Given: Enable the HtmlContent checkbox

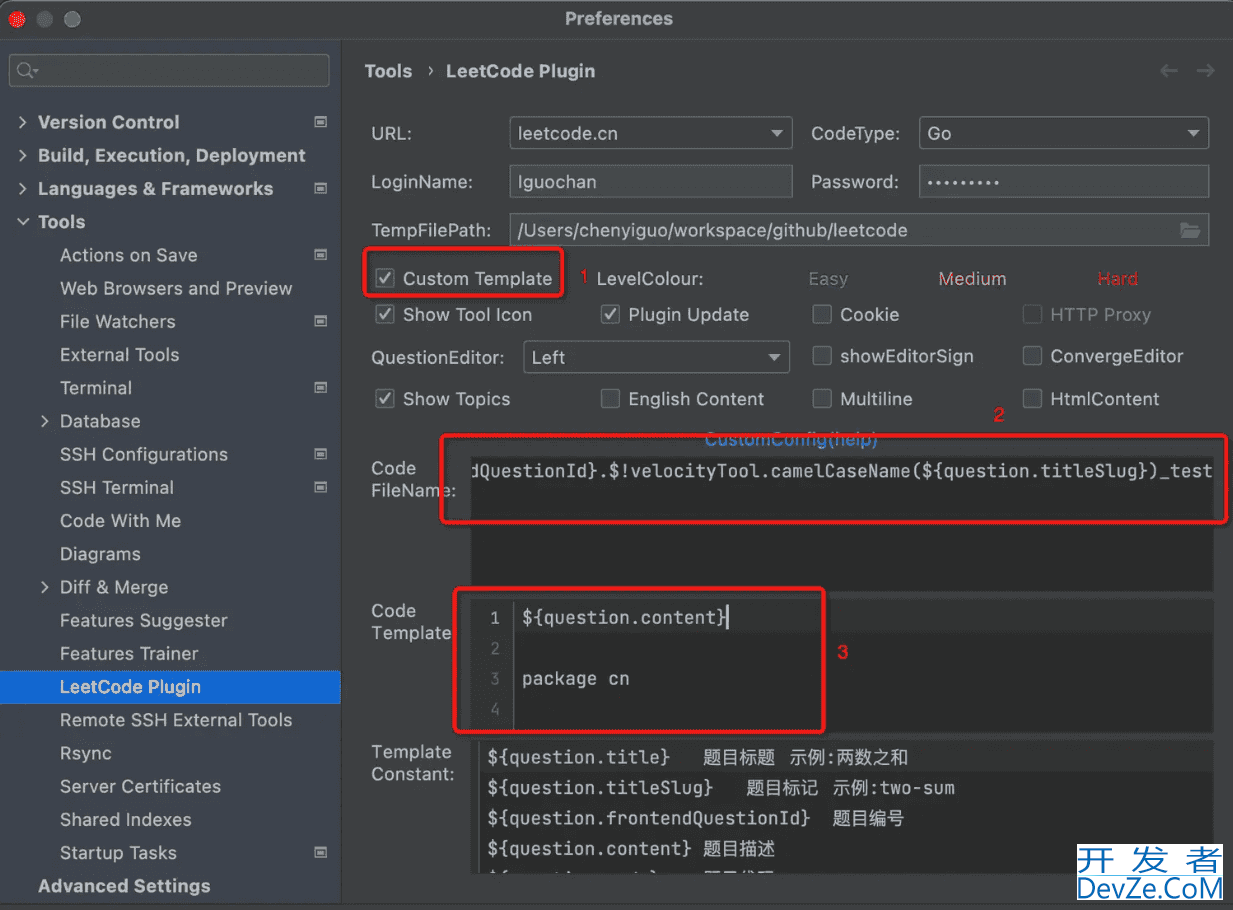Looking at the screenshot, I should point(1032,399).
